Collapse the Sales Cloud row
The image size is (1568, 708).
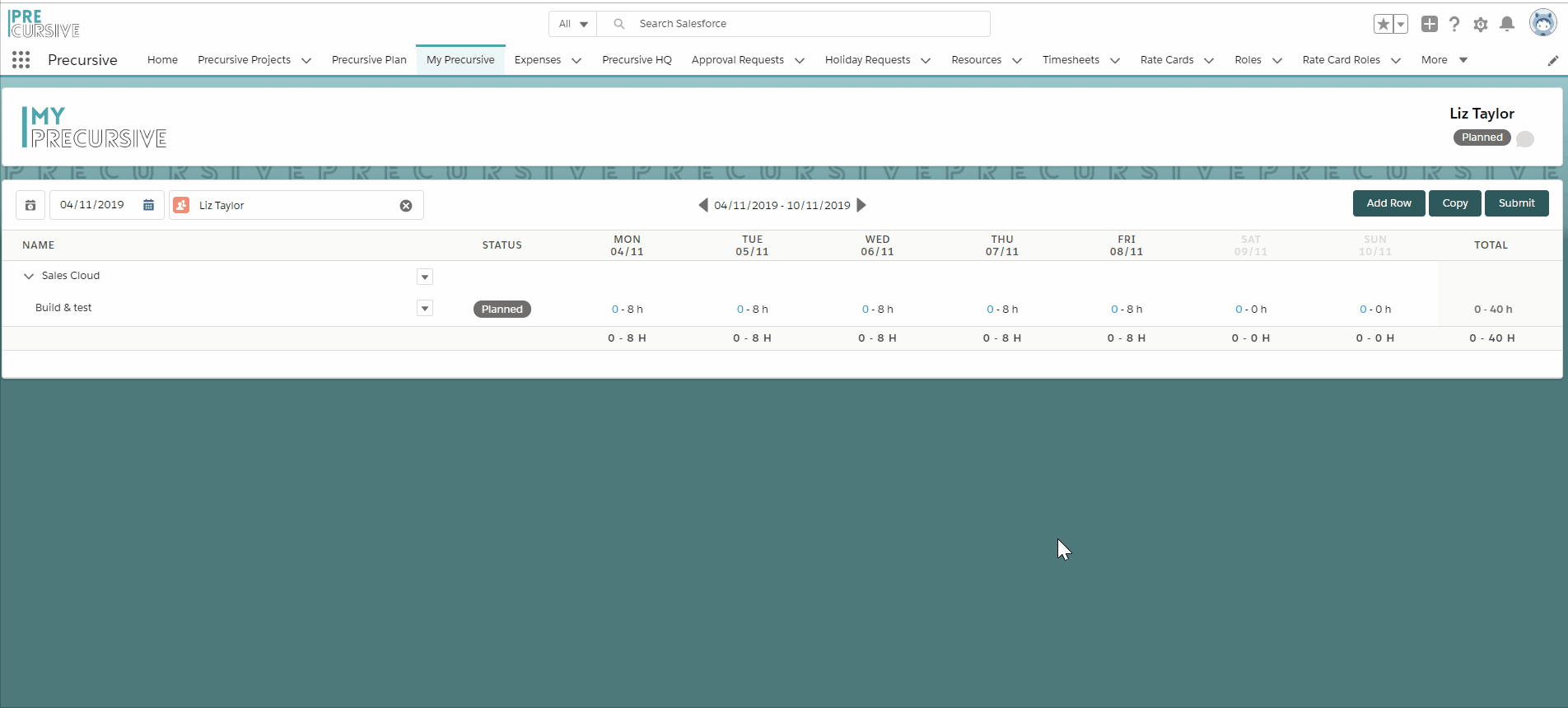(x=29, y=276)
